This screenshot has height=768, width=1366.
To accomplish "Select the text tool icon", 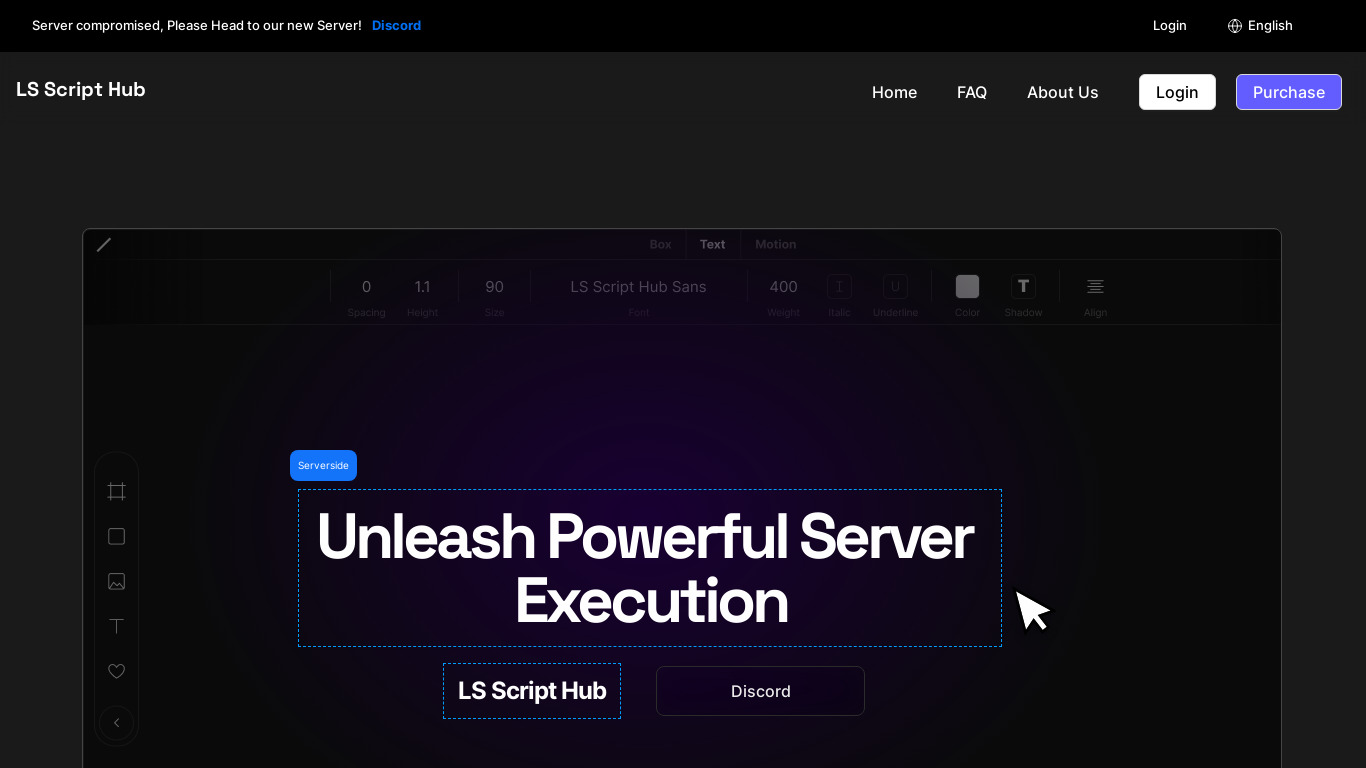I will 116,626.
